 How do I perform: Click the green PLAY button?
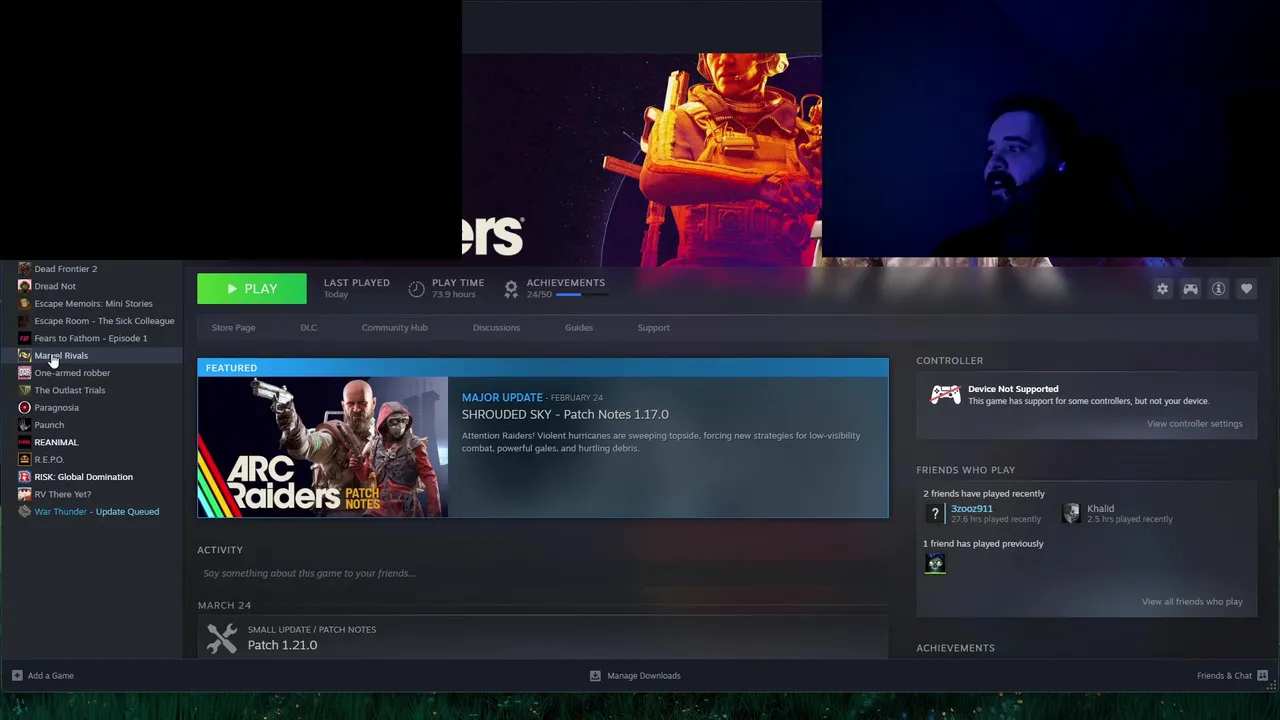tap(252, 289)
